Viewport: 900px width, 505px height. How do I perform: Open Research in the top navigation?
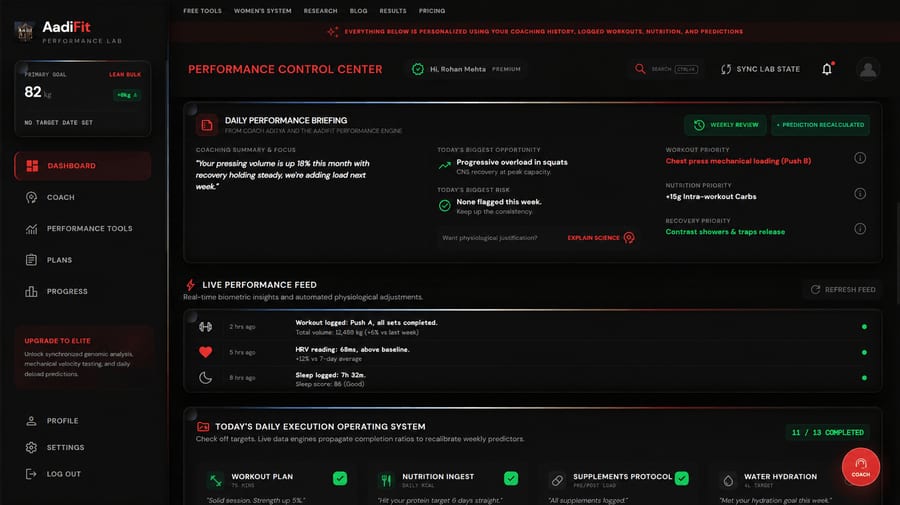click(320, 11)
